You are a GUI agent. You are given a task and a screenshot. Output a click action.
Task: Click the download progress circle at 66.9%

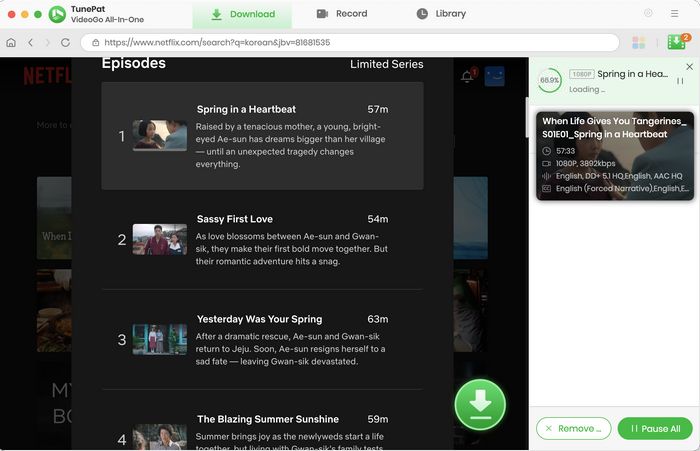pos(549,80)
